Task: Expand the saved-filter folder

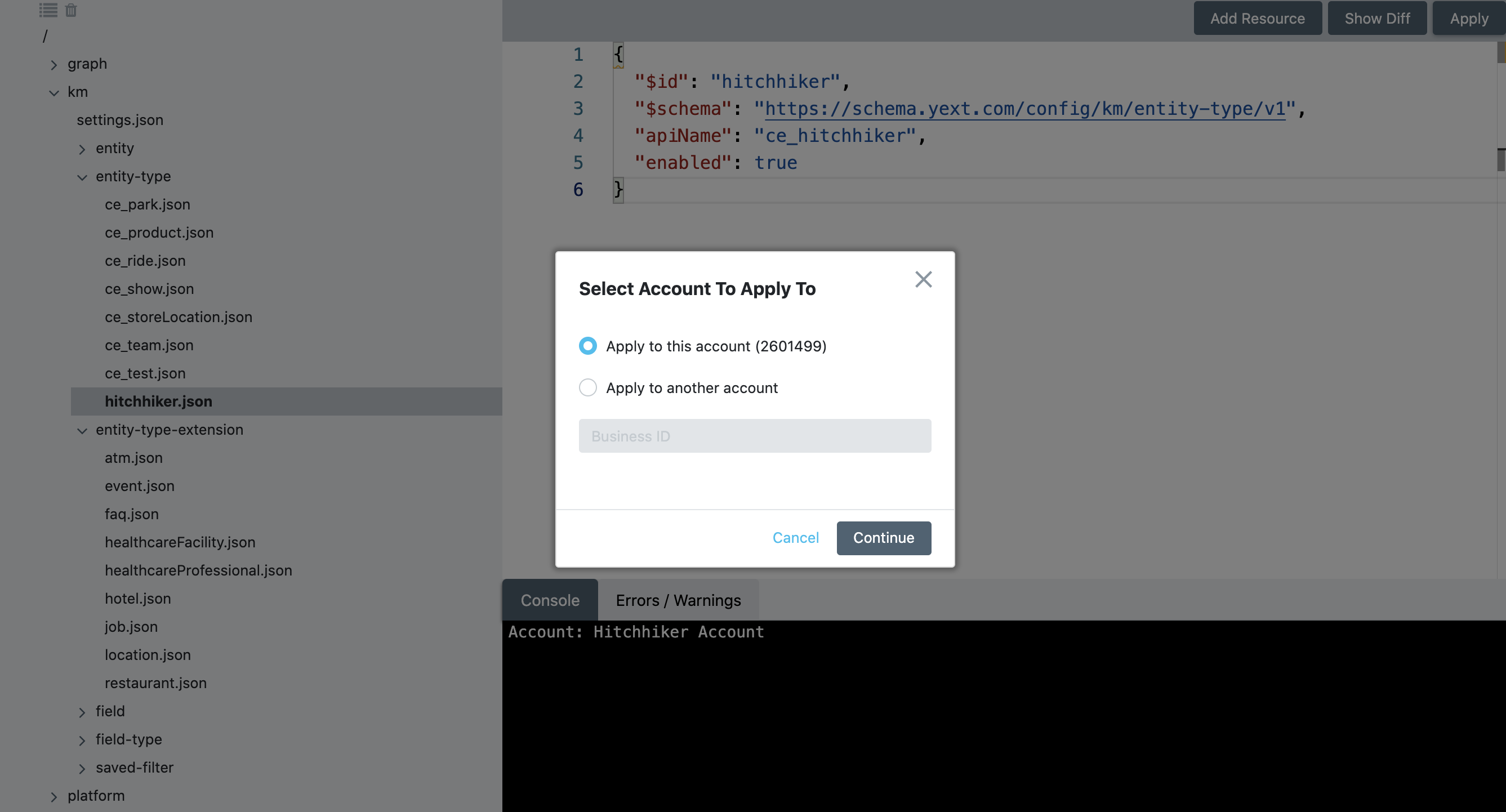Action: tap(82, 768)
